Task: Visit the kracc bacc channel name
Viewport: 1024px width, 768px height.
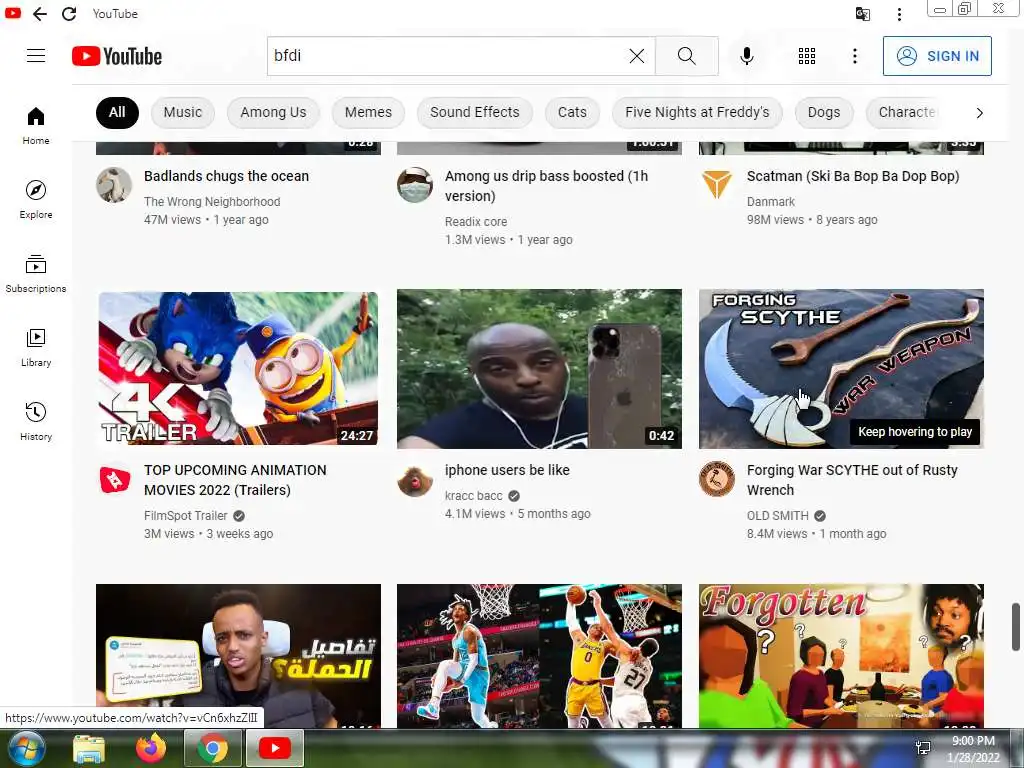Action: [x=473, y=496]
